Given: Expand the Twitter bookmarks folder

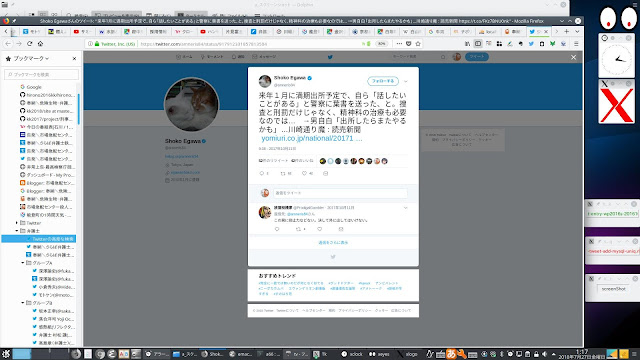Looking at the screenshot, I should [17, 223].
